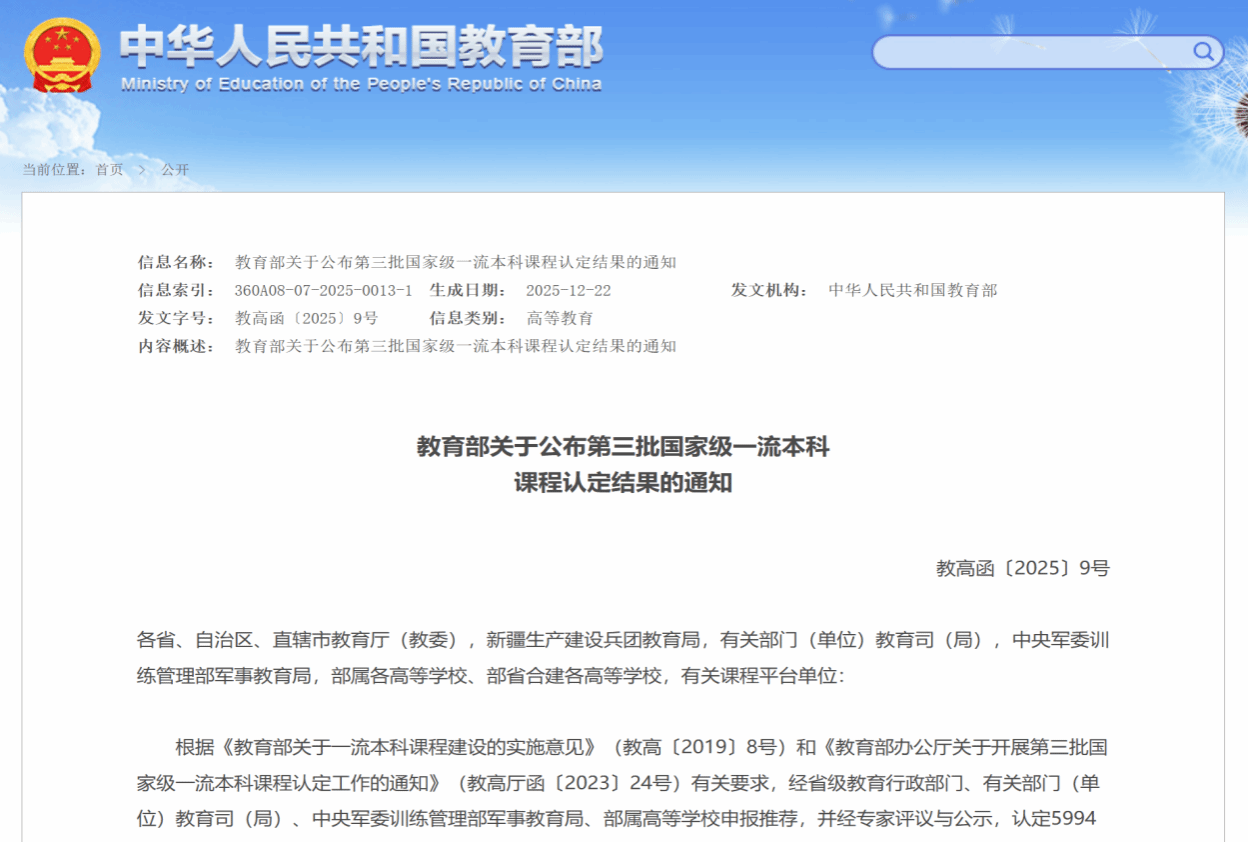Focus the search input box in header
The image size is (1248, 842).
point(1030,52)
